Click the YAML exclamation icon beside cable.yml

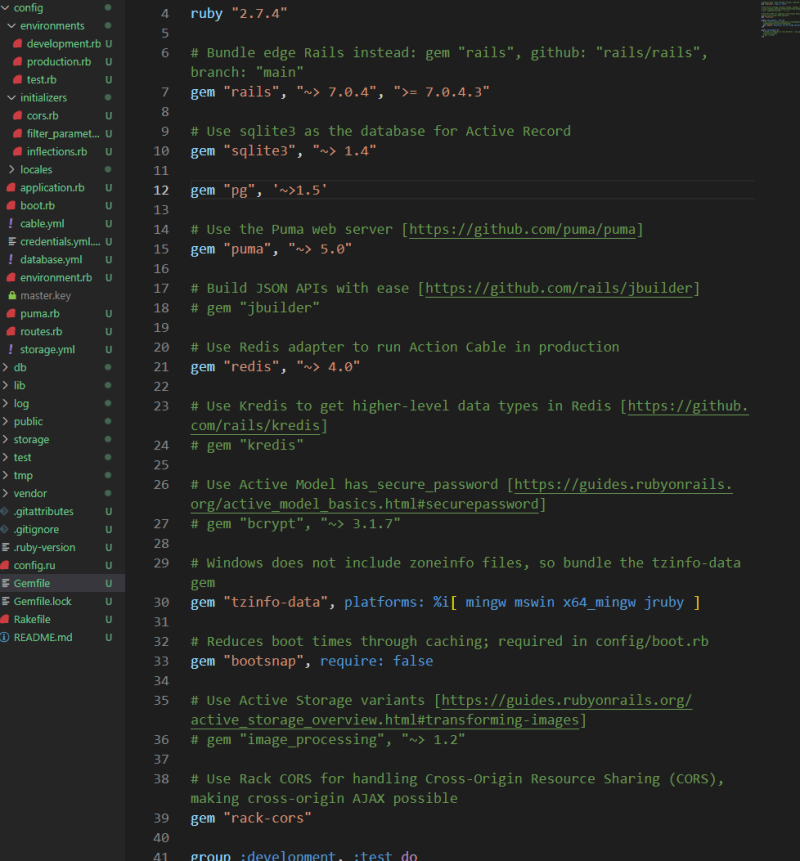pos(10,223)
